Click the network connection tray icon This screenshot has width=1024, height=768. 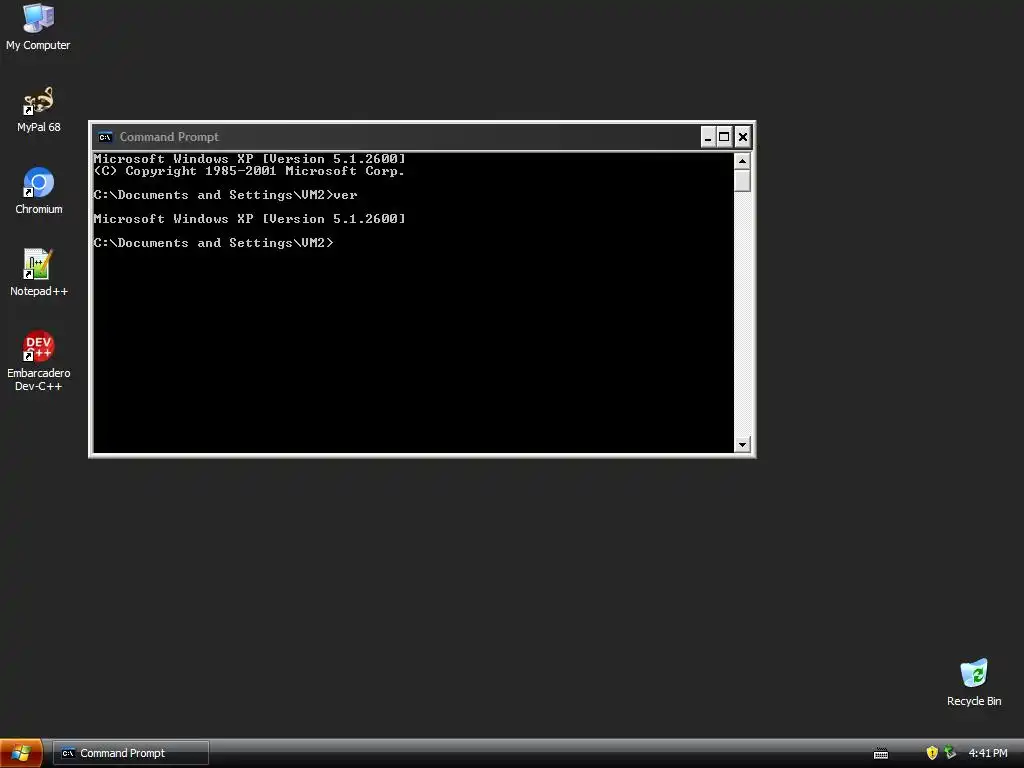950,753
